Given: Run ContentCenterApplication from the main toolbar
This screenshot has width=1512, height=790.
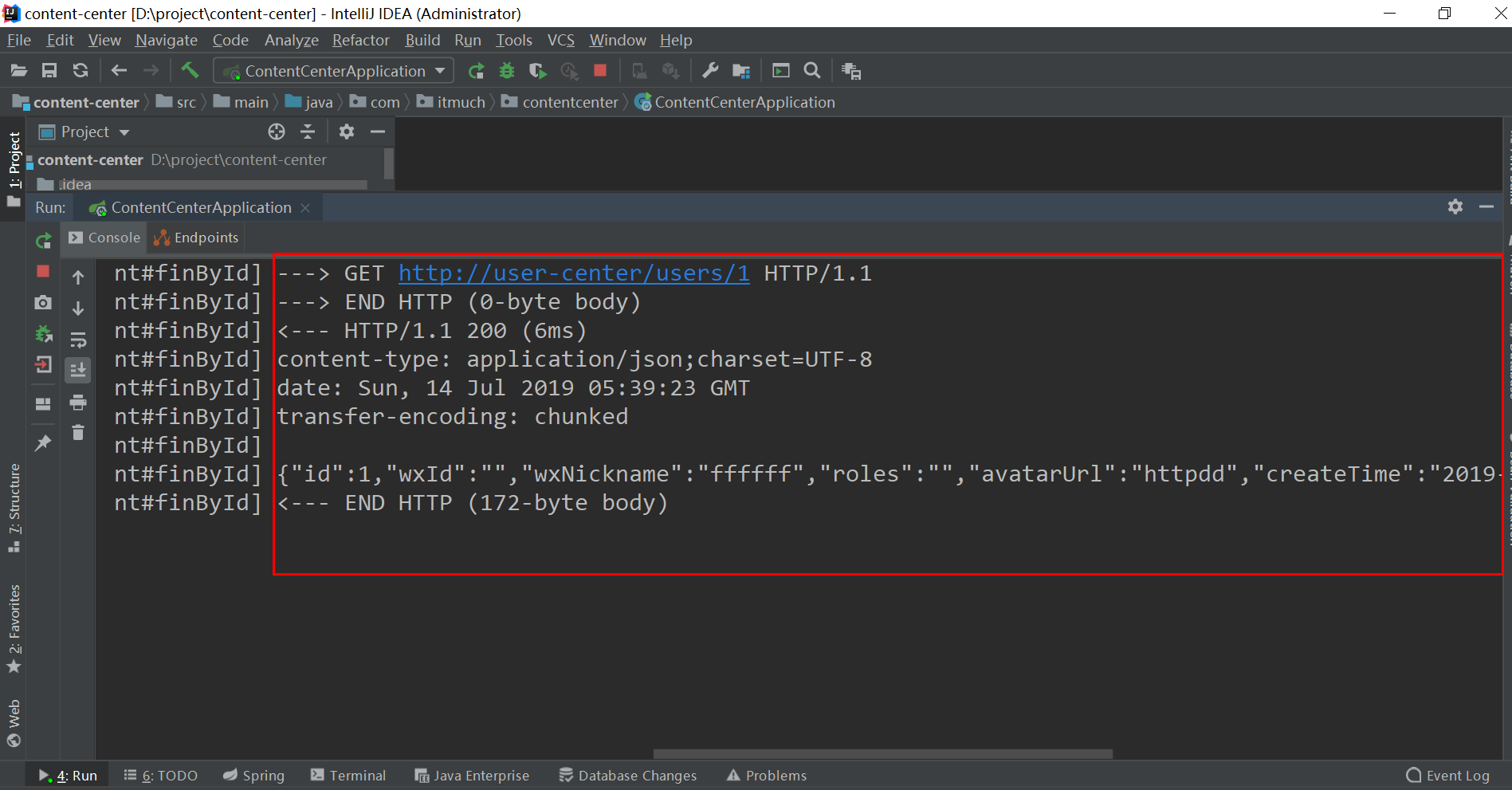Looking at the screenshot, I should [476, 71].
